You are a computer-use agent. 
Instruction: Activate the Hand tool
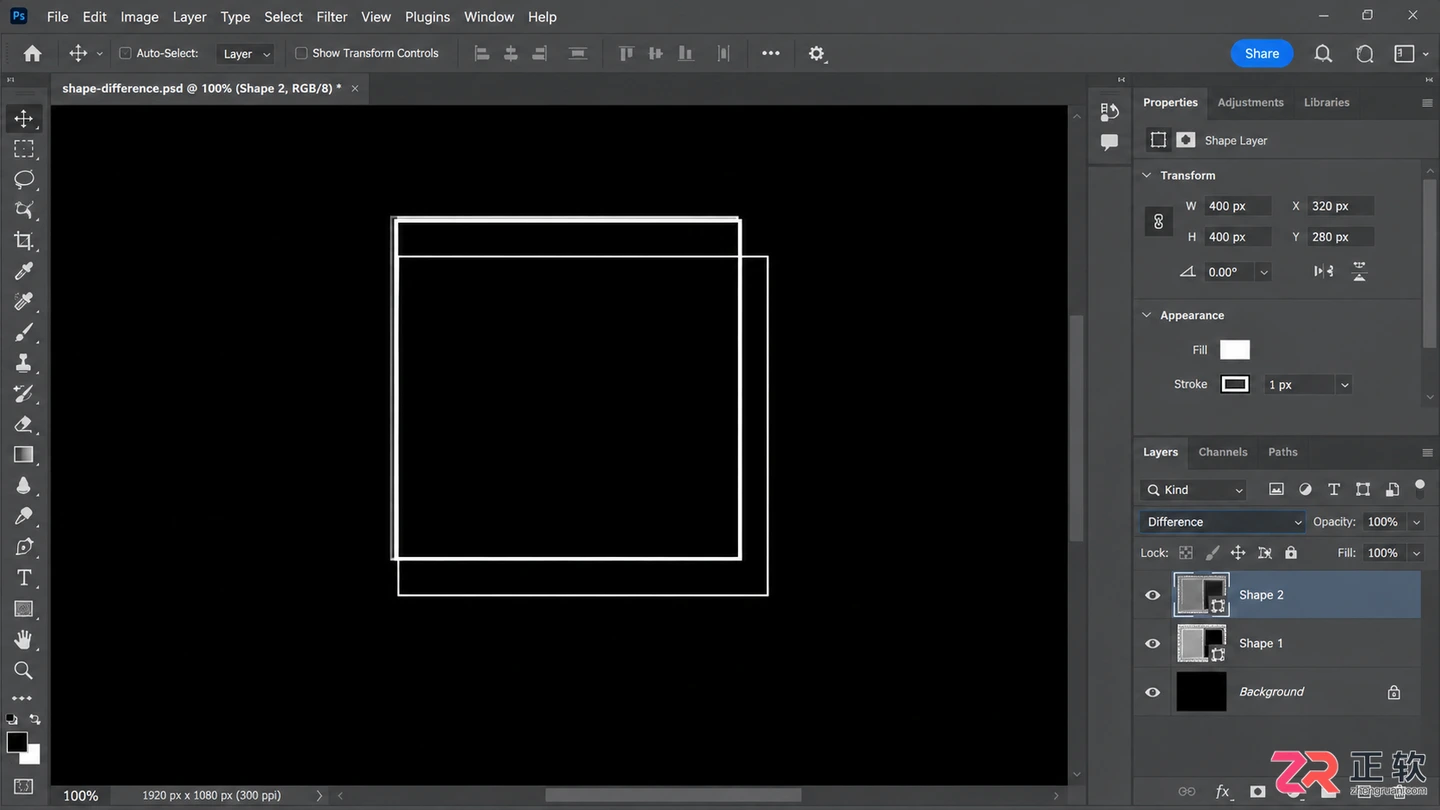pos(24,639)
